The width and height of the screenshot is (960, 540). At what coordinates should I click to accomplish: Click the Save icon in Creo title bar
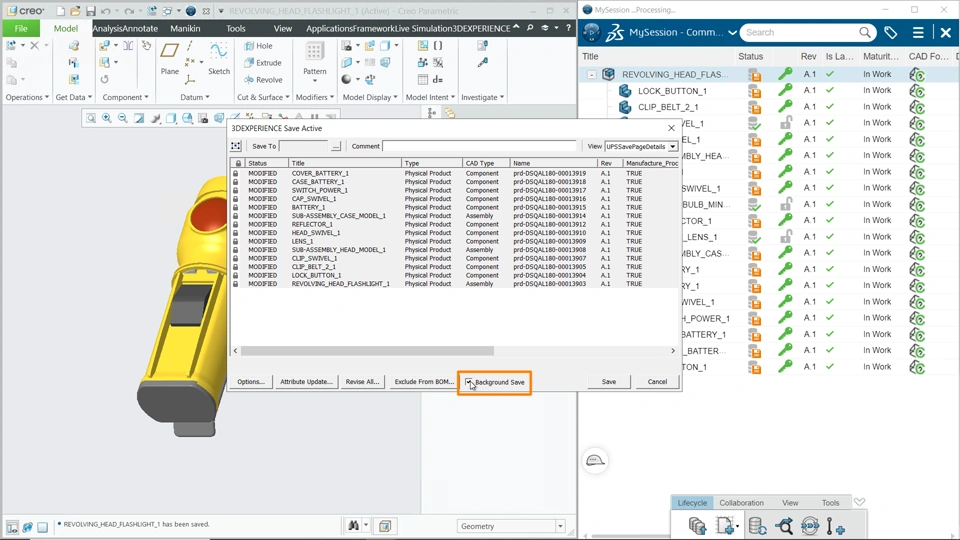click(91, 11)
